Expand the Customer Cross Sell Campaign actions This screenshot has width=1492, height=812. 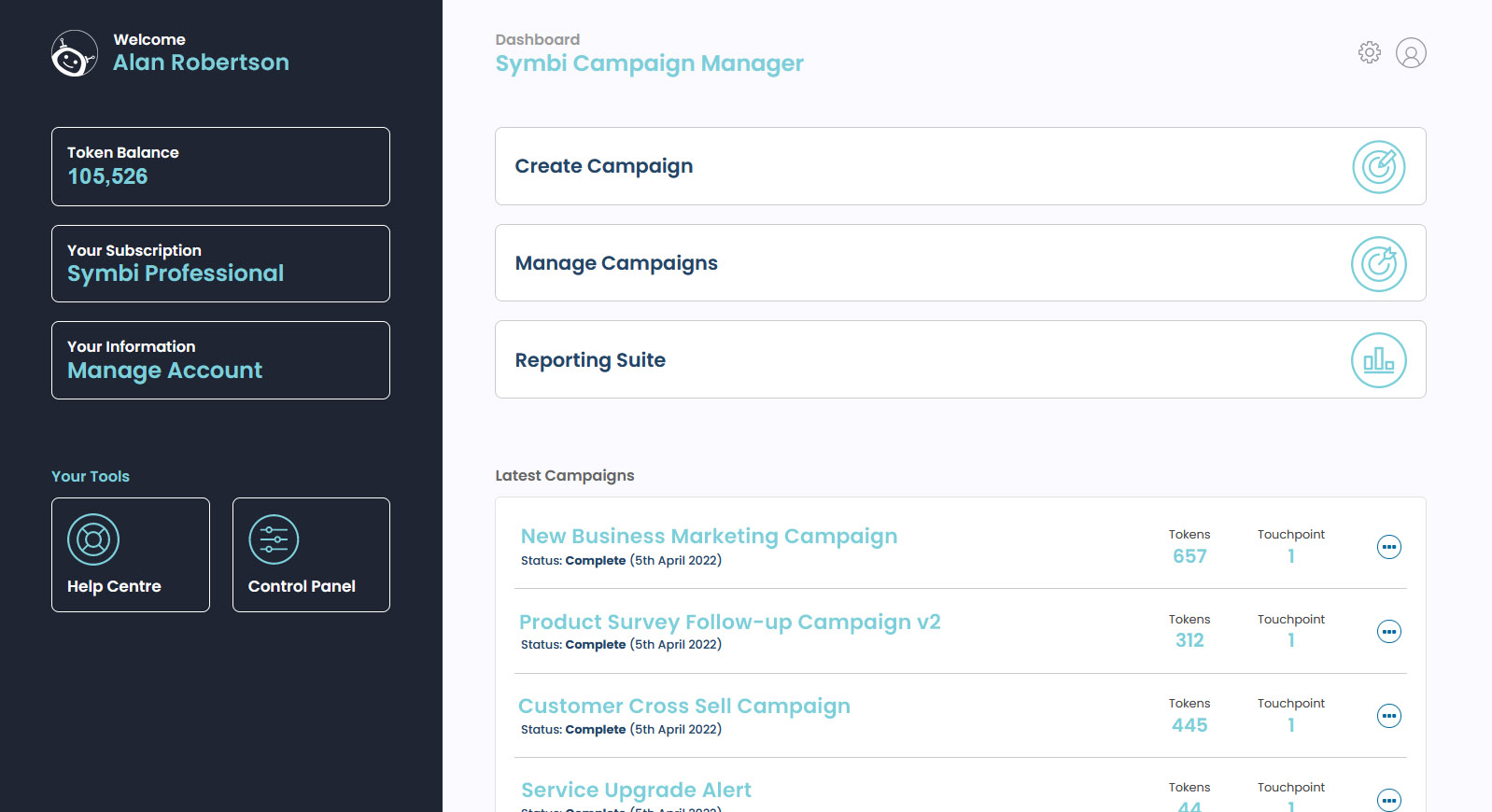point(1389,716)
